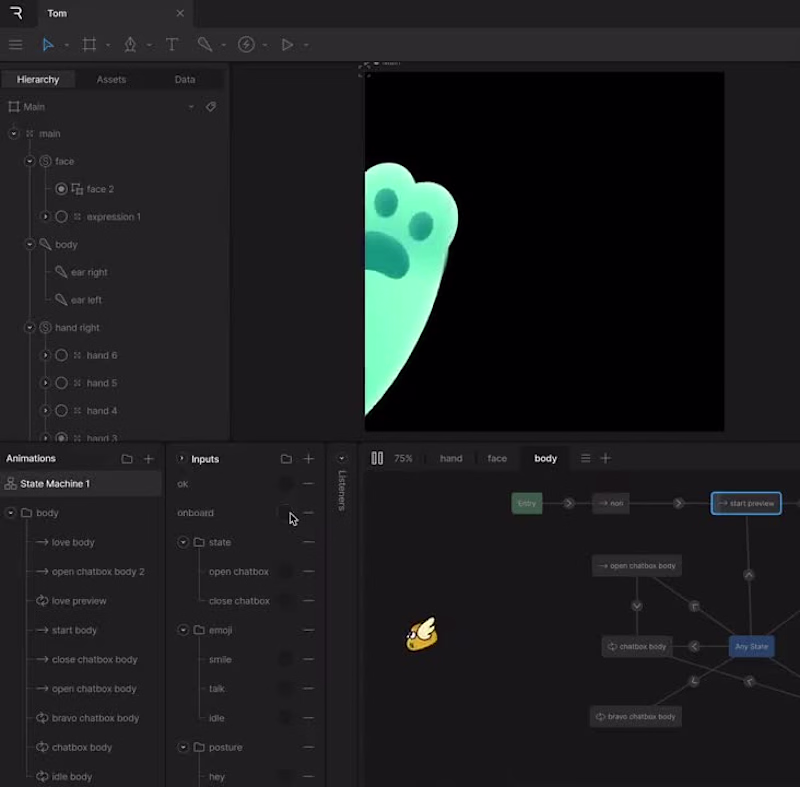Image resolution: width=800 pixels, height=787 pixels.
Task: Create a new folder in Inputs panel
Action: [286, 459]
